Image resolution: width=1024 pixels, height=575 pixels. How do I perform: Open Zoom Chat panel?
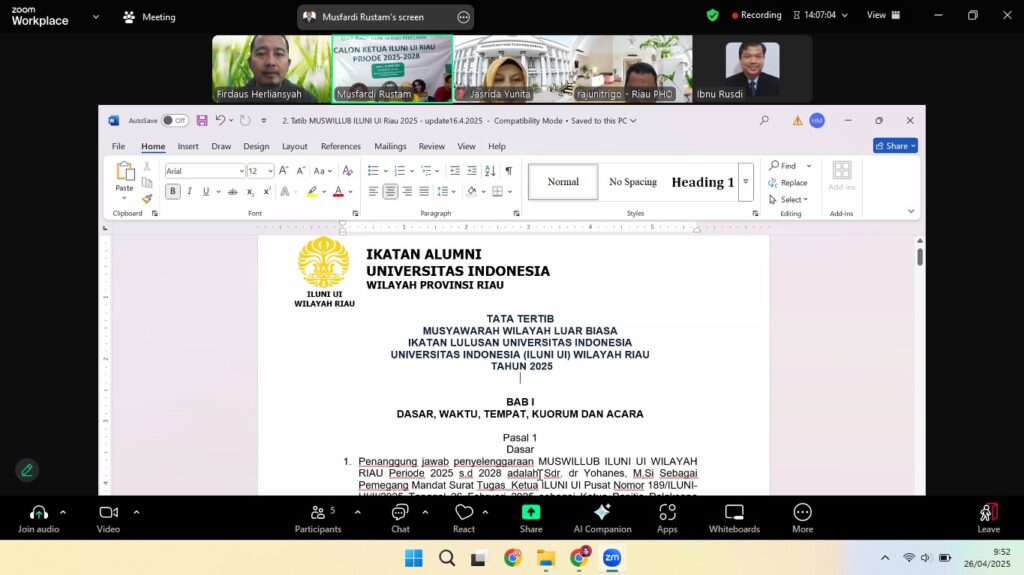point(400,519)
